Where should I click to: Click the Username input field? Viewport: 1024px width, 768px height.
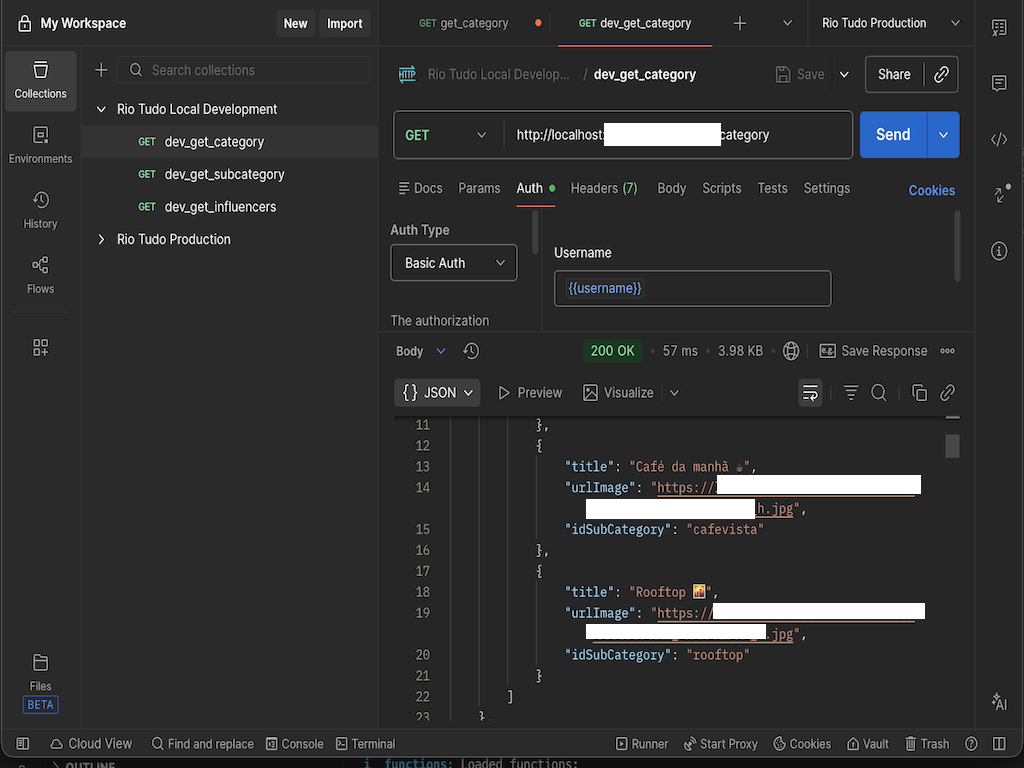click(692, 288)
